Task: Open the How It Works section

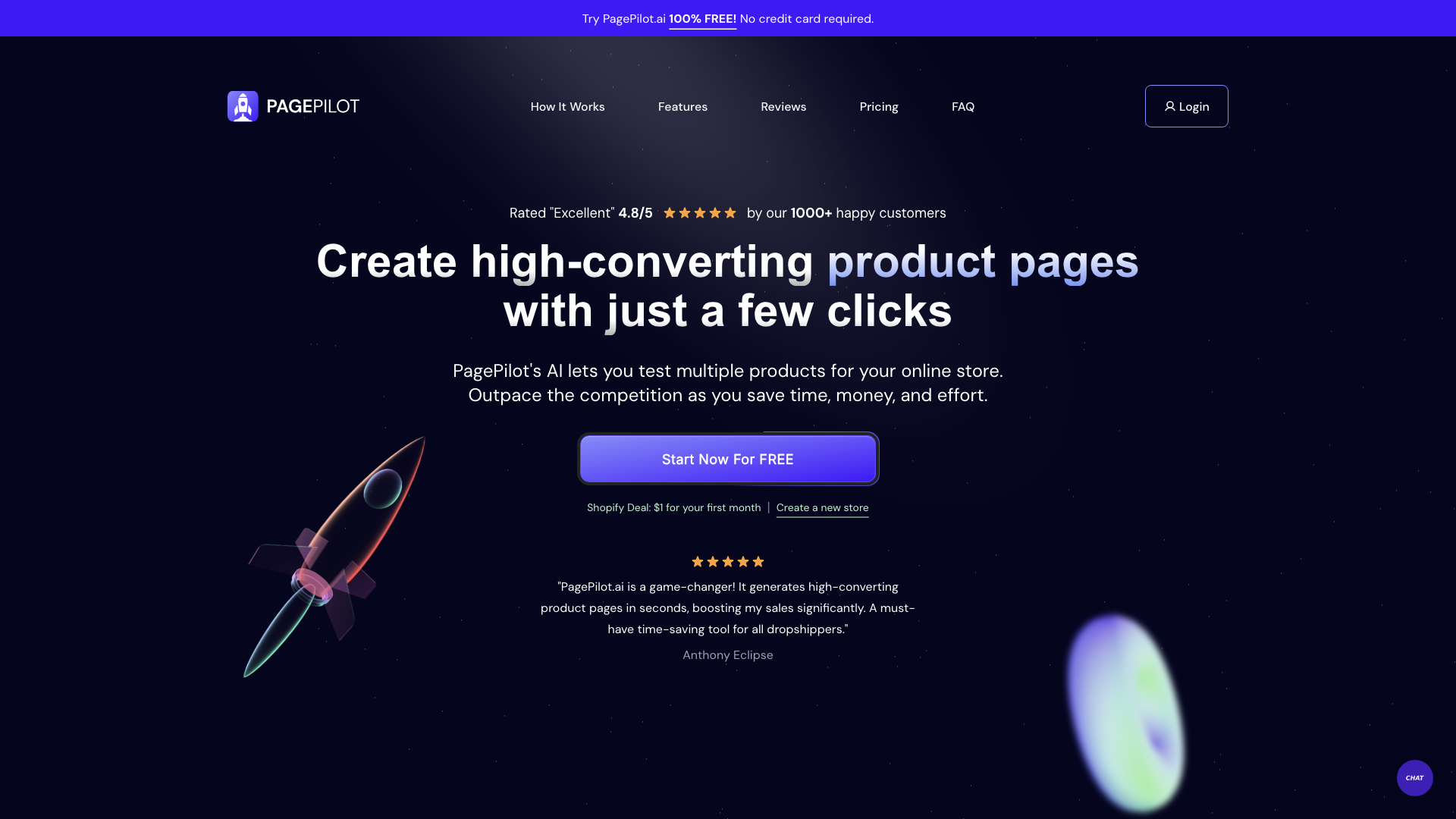Action: 567,106
